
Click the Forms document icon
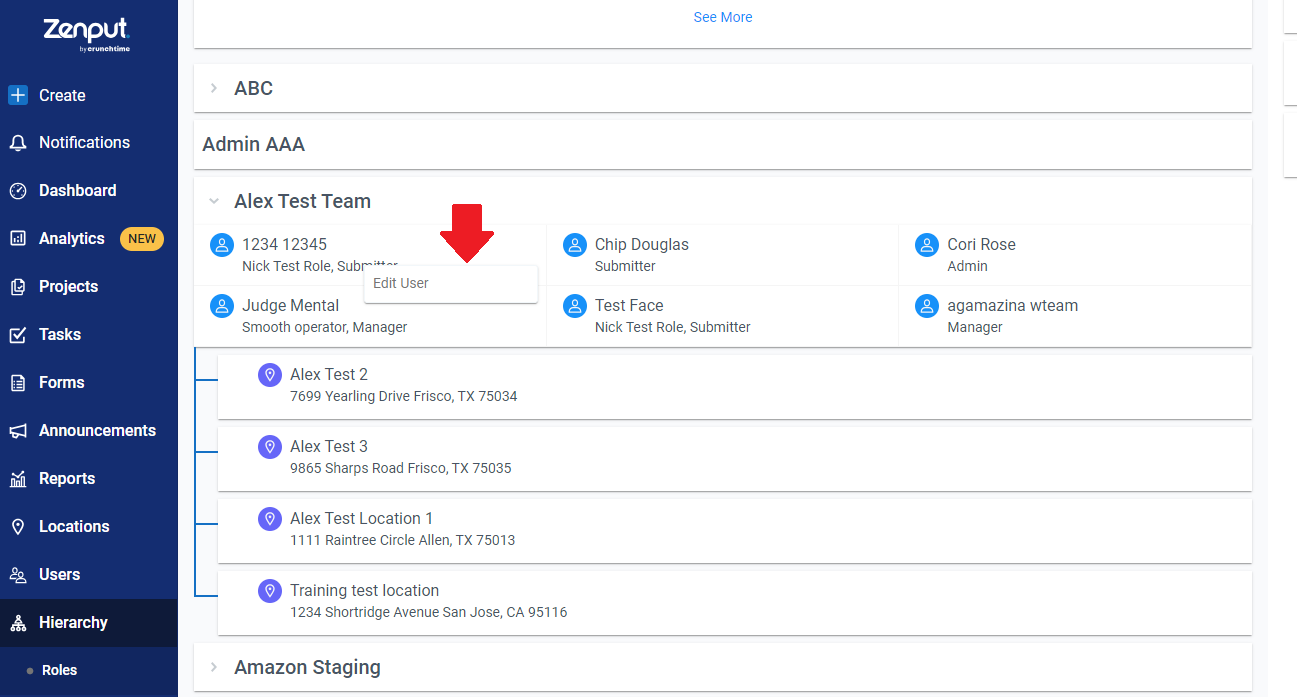point(18,383)
